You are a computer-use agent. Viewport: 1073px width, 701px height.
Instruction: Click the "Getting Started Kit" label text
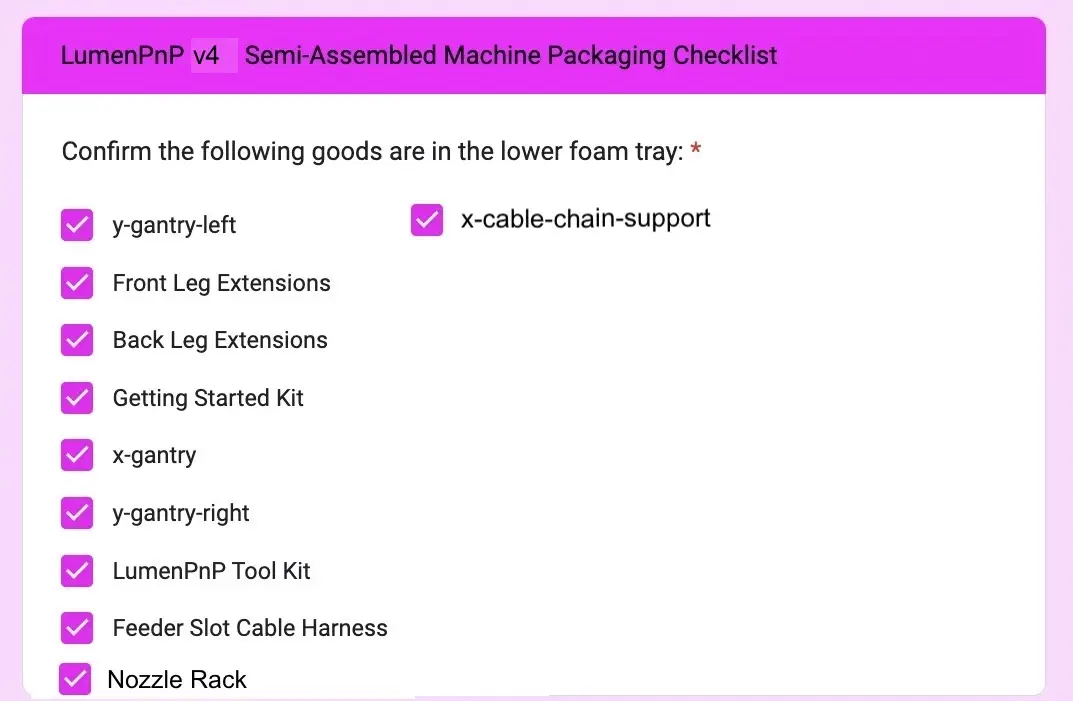[x=208, y=398]
